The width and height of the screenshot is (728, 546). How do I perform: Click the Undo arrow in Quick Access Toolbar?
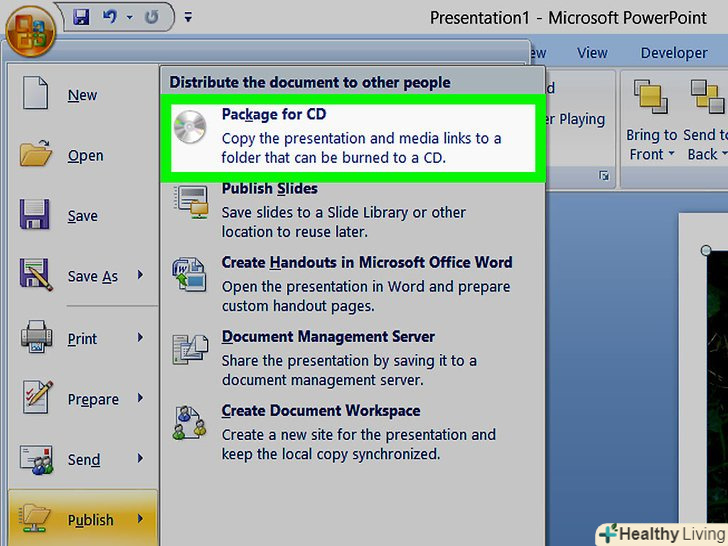pyautogui.click(x=110, y=17)
